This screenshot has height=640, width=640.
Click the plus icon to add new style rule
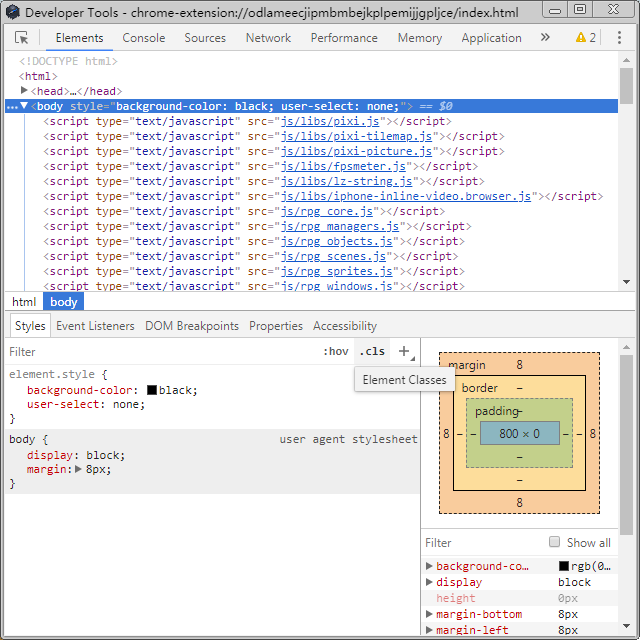coord(404,351)
